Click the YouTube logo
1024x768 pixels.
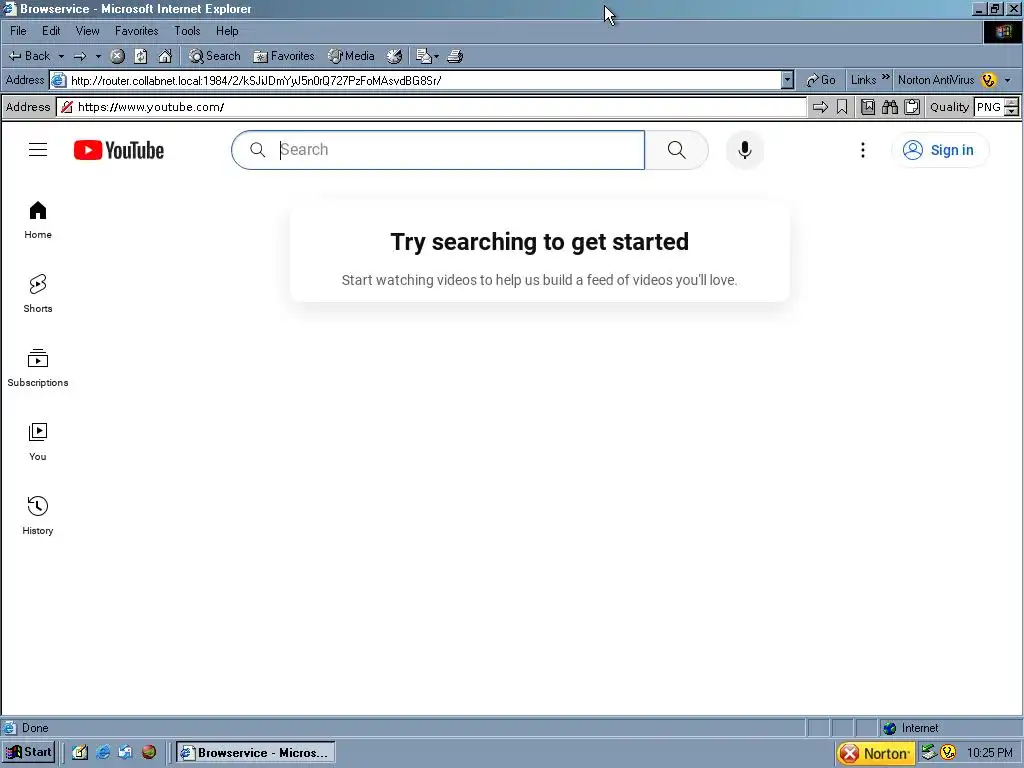coord(118,150)
